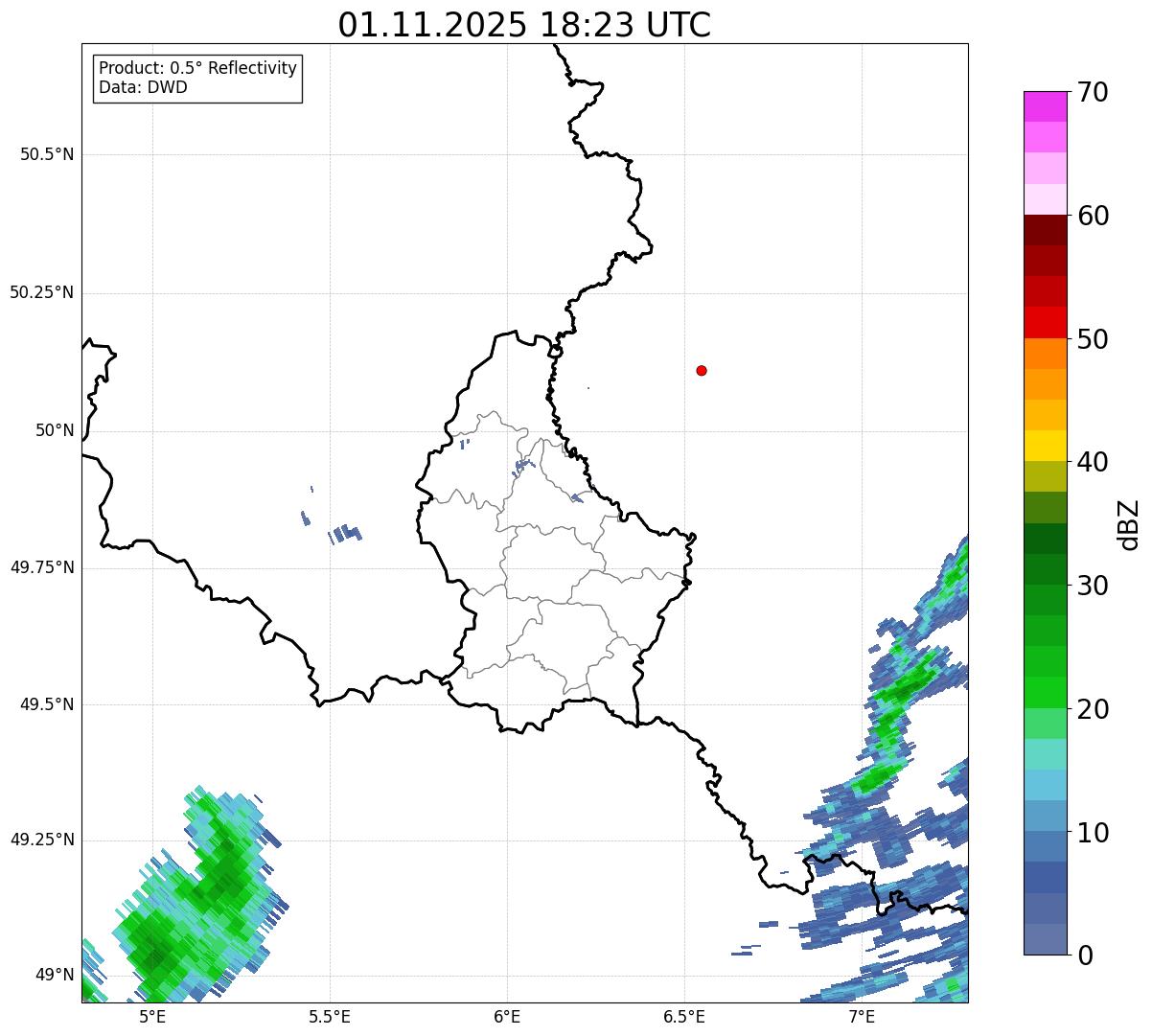Click the 5°E longitude label
The height and width of the screenshot is (1036, 1152).
pyautogui.click(x=152, y=1016)
